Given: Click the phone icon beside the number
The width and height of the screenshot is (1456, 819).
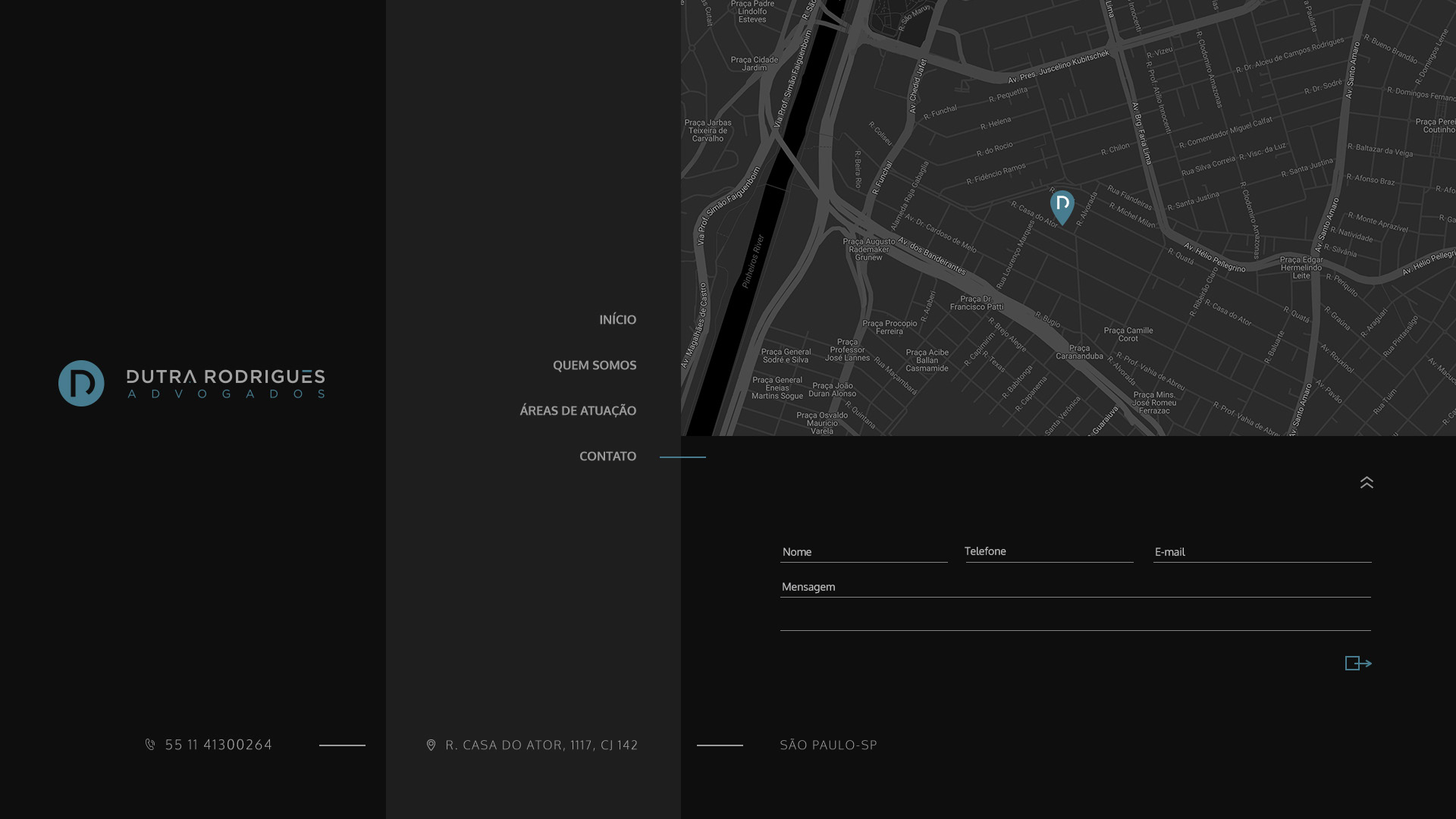Looking at the screenshot, I should [x=150, y=745].
